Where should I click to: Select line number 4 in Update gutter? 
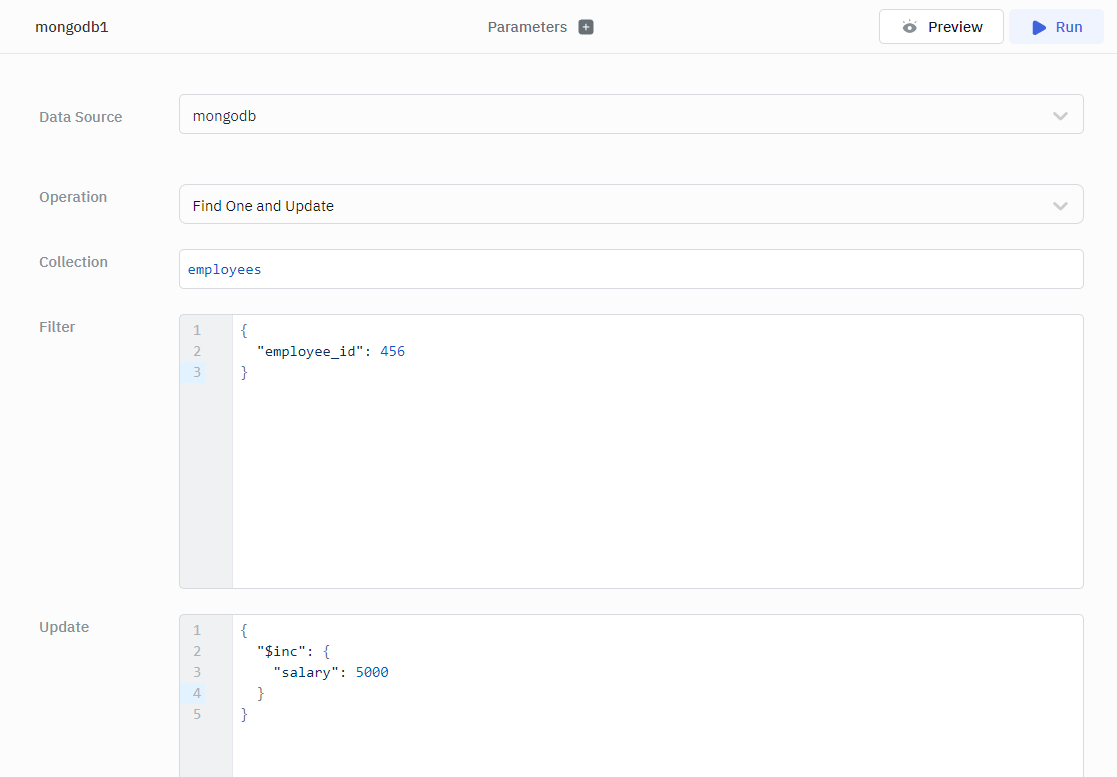click(x=197, y=693)
